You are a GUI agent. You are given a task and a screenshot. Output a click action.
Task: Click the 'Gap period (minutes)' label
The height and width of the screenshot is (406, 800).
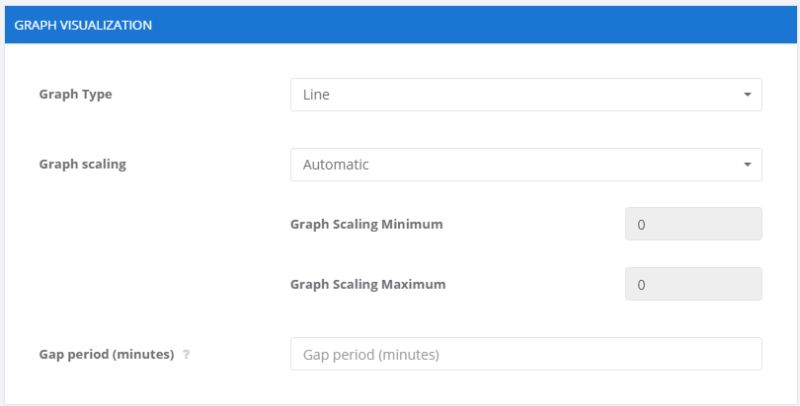tap(107, 354)
